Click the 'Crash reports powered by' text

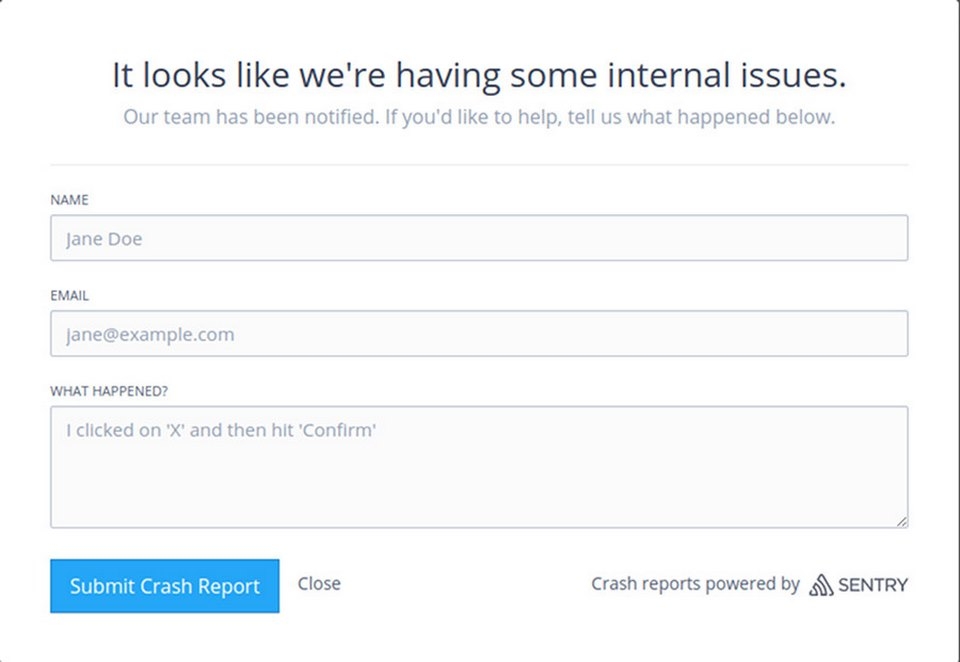coord(695,584)
